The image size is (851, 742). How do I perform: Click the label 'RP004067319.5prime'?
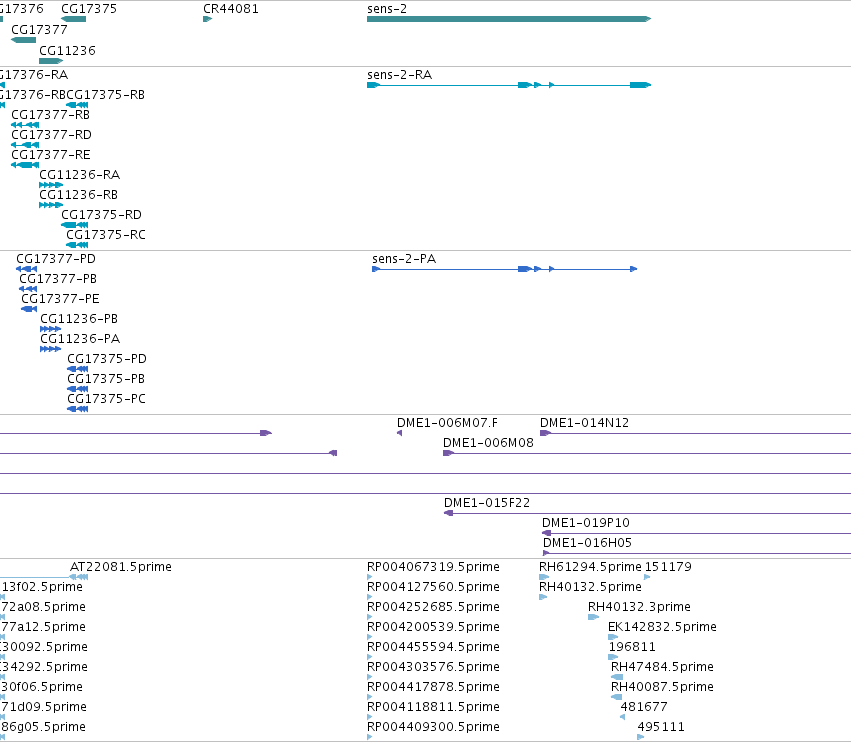tap(433, 567)
